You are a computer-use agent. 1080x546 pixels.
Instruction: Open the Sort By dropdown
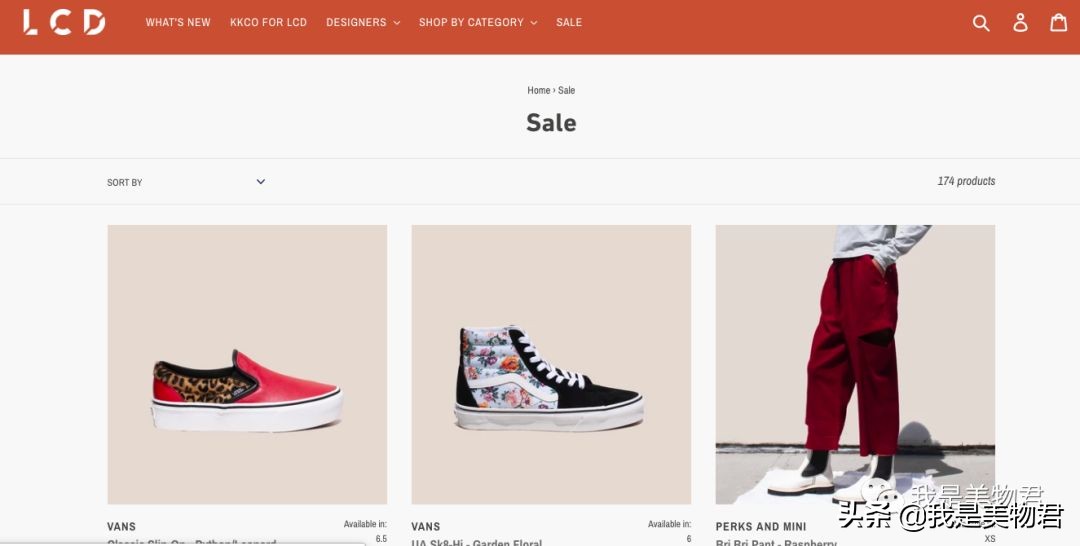[x=186, y=182]
